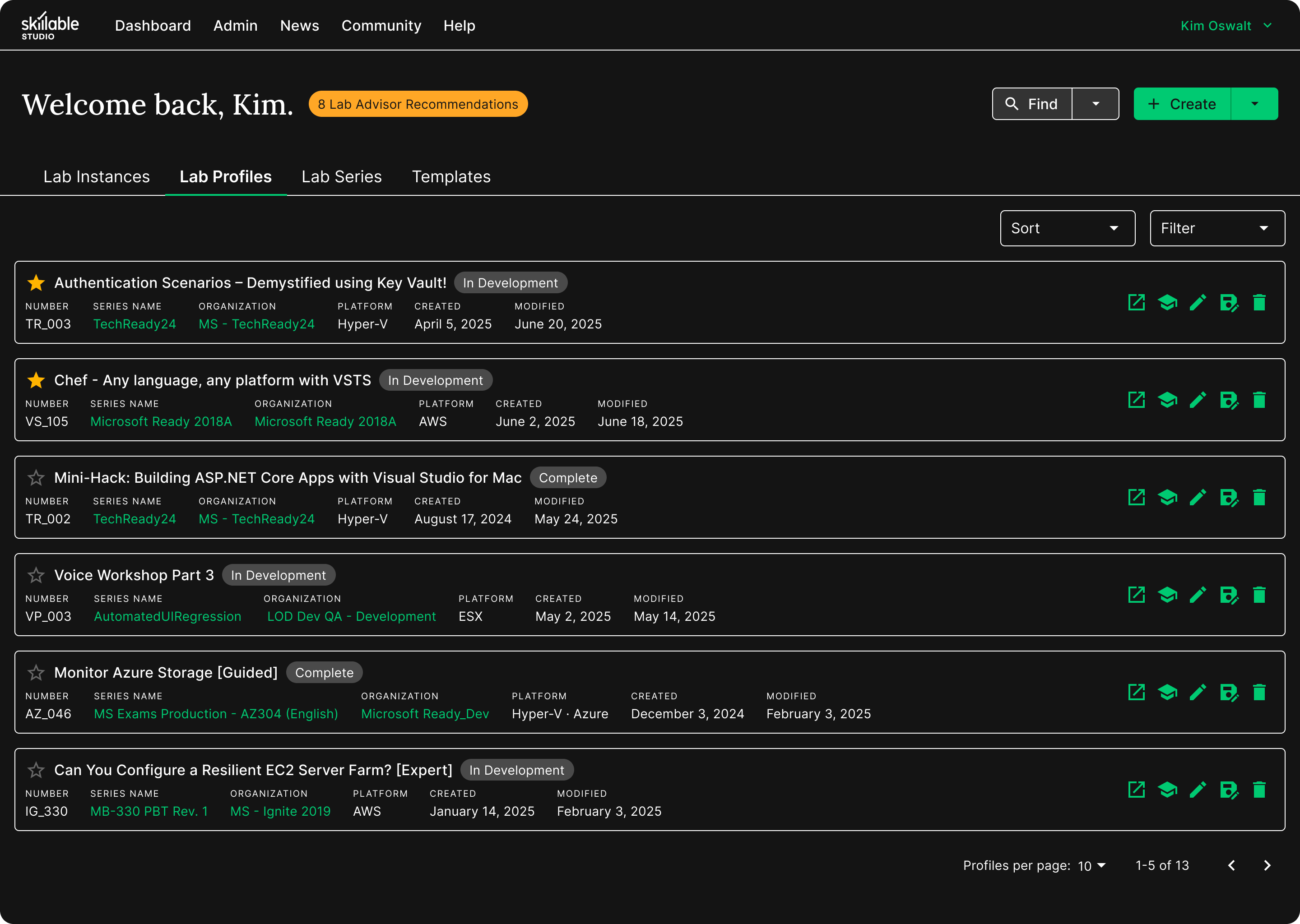This screenshot has width=1300, height=924.
Task: Delete the Authentication Scenarios lab profile
Action: (x=1259, y=302)
